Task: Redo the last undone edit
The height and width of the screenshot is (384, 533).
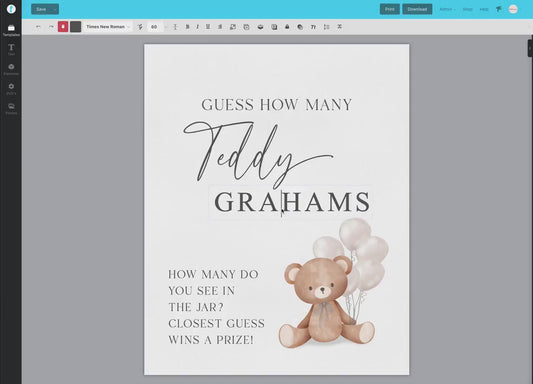Action: pos(51,27)
